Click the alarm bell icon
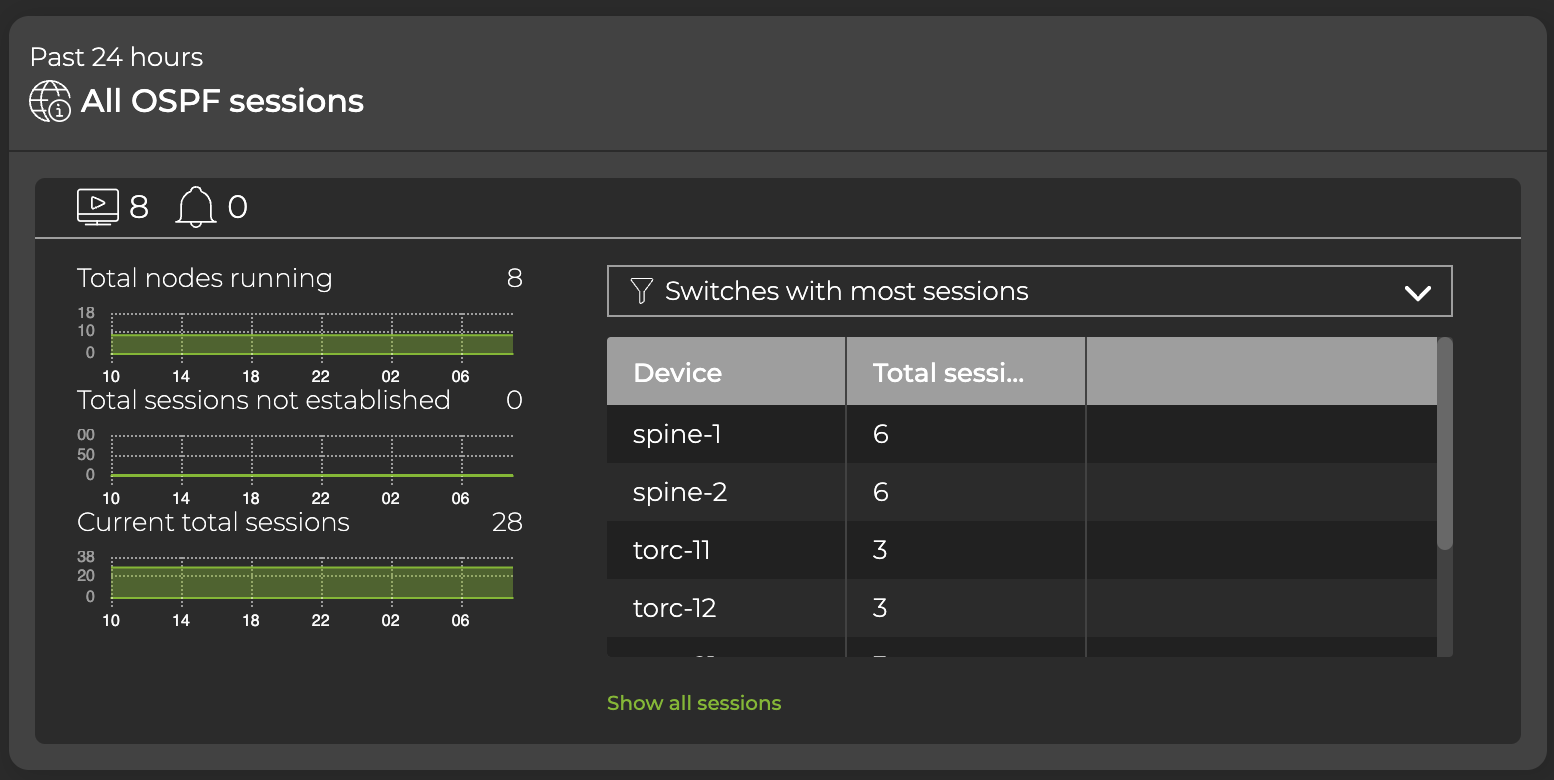Screen dimensions: 1554x780 coord(195,207)
